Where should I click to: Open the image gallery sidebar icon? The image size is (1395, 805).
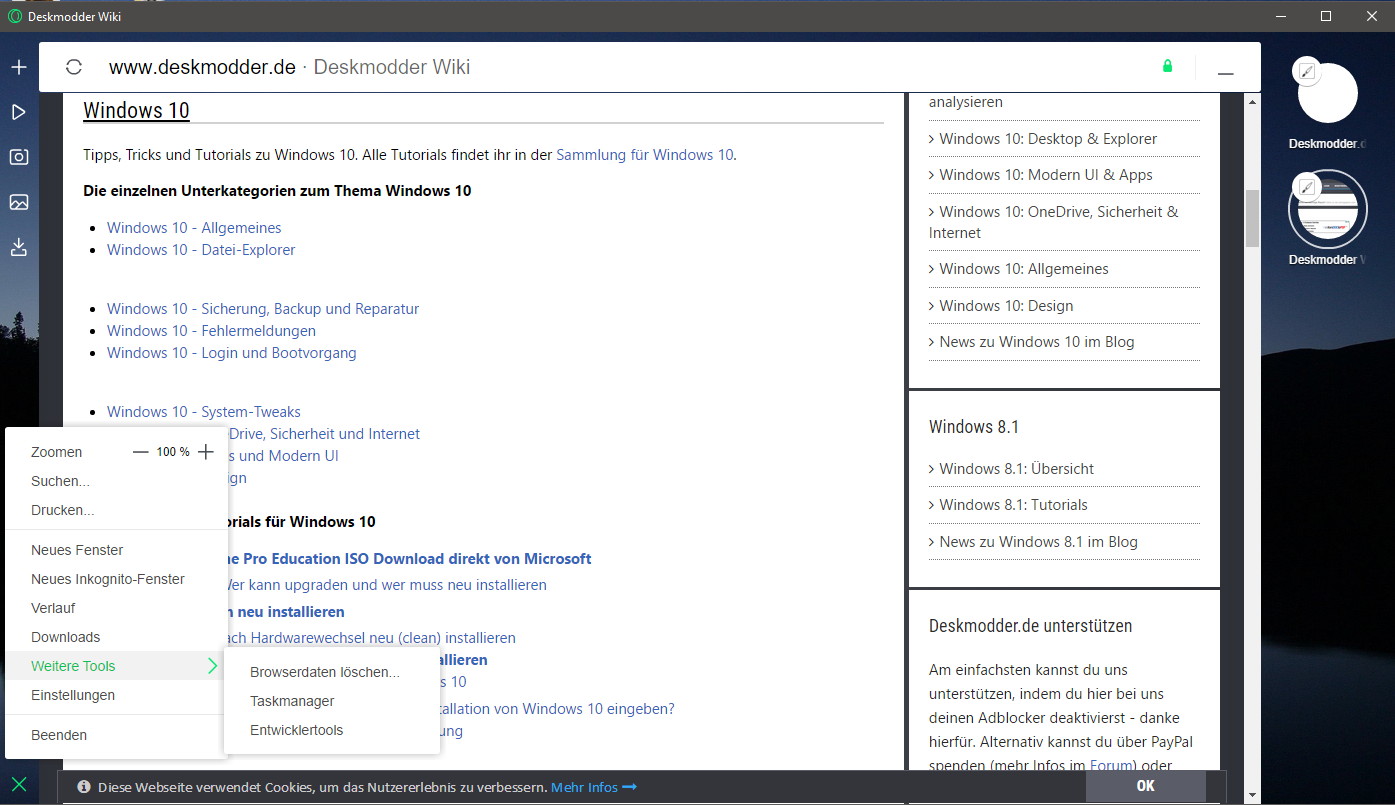[18, 202]
